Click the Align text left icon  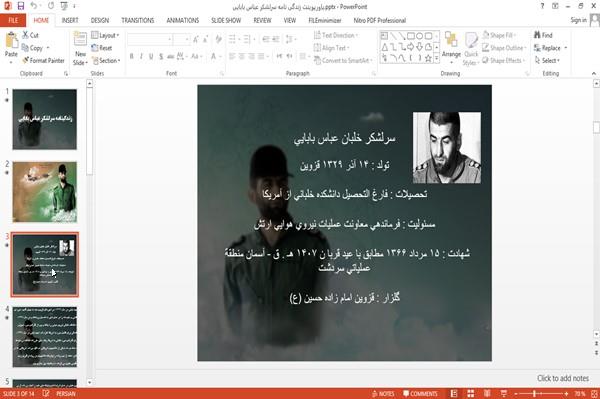coord(232,57)
